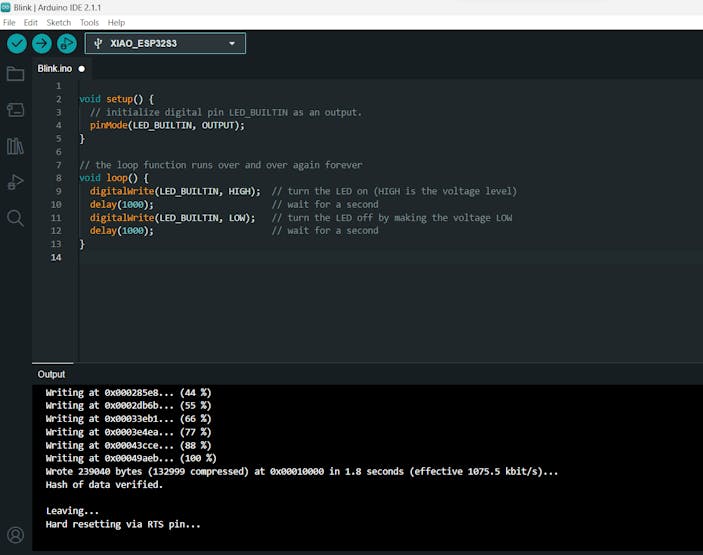Start the debugger from the toolbar
Viewport: 703px width, 555px height.
[66, 43]
